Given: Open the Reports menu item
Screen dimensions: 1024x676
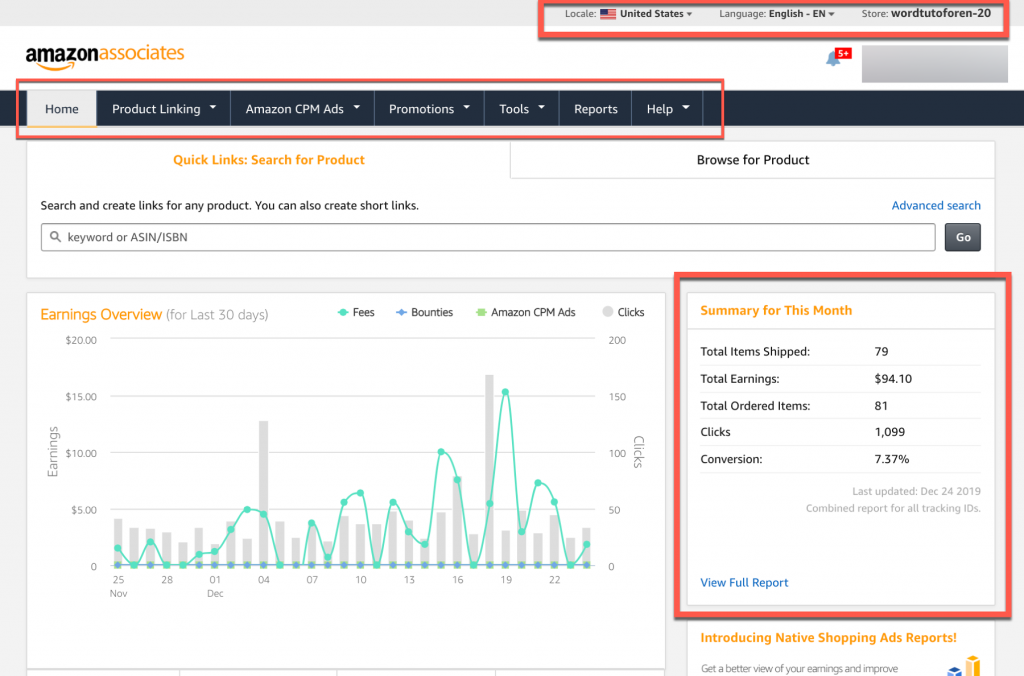Looking at the screenshot, I should coord(595,109).
